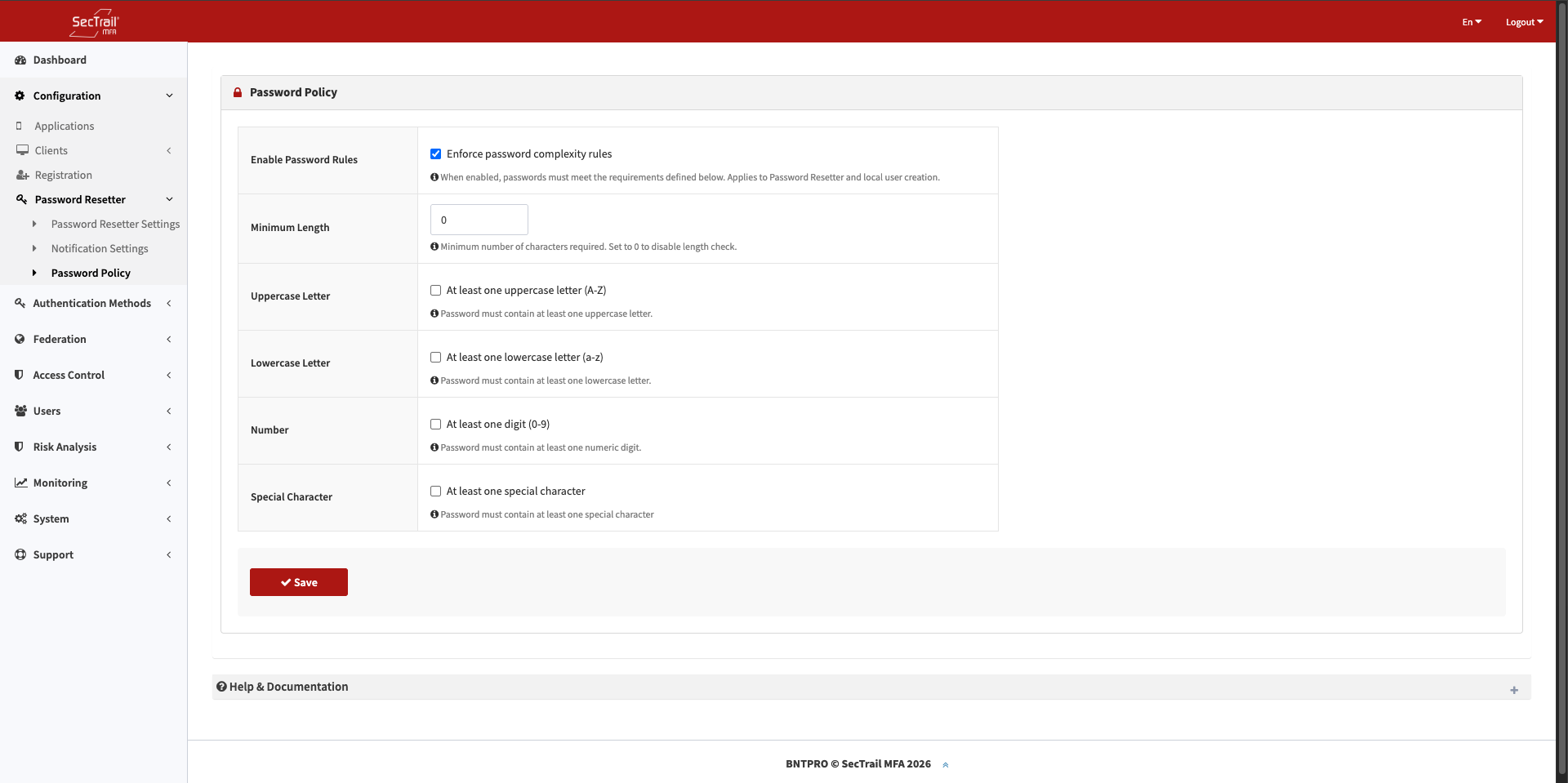Enable at least one uppercase letter requirement
Image resolution: width=1568 pixels, height=783 pixels.
coord(435,290)
